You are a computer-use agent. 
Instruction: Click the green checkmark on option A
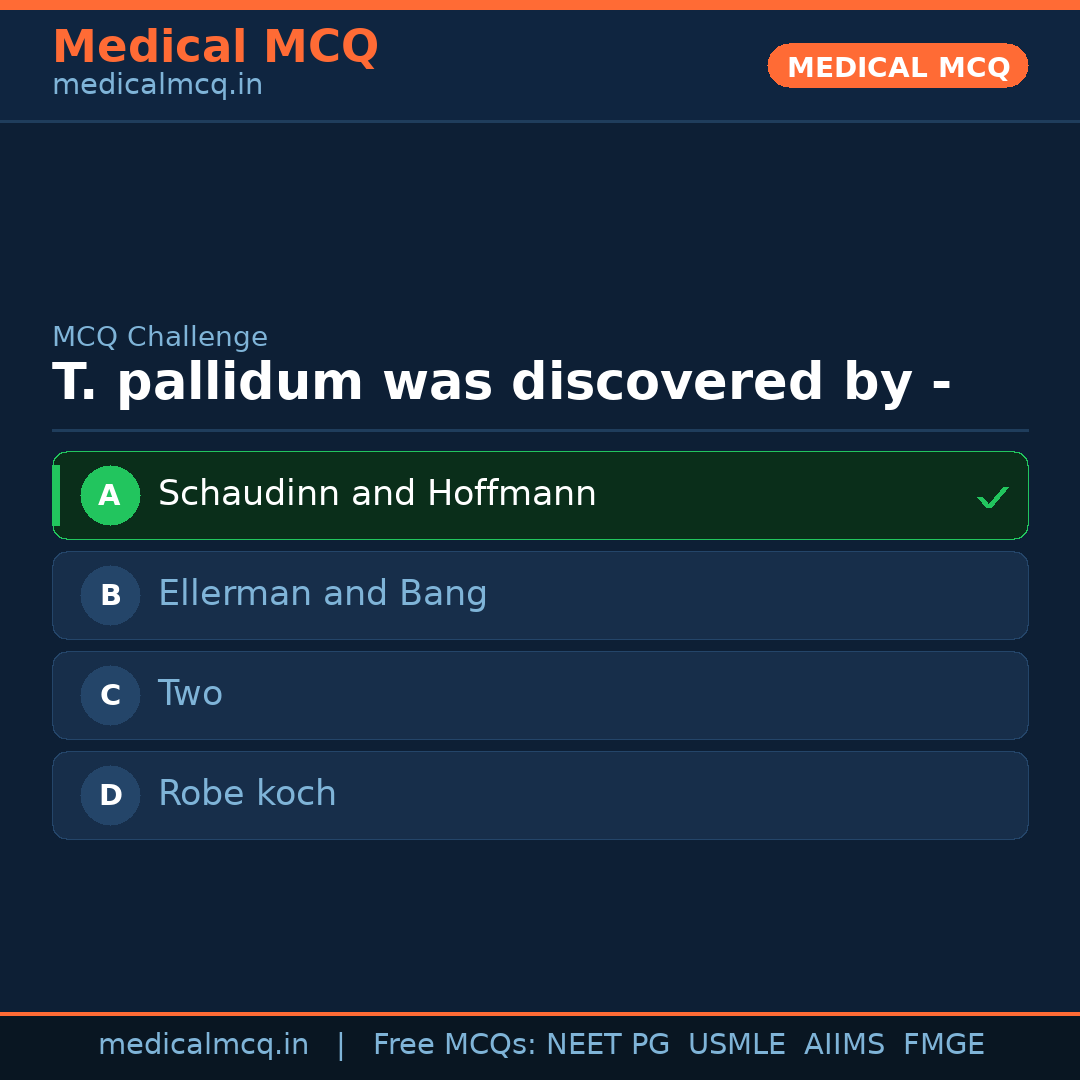(x=992, y=497)
